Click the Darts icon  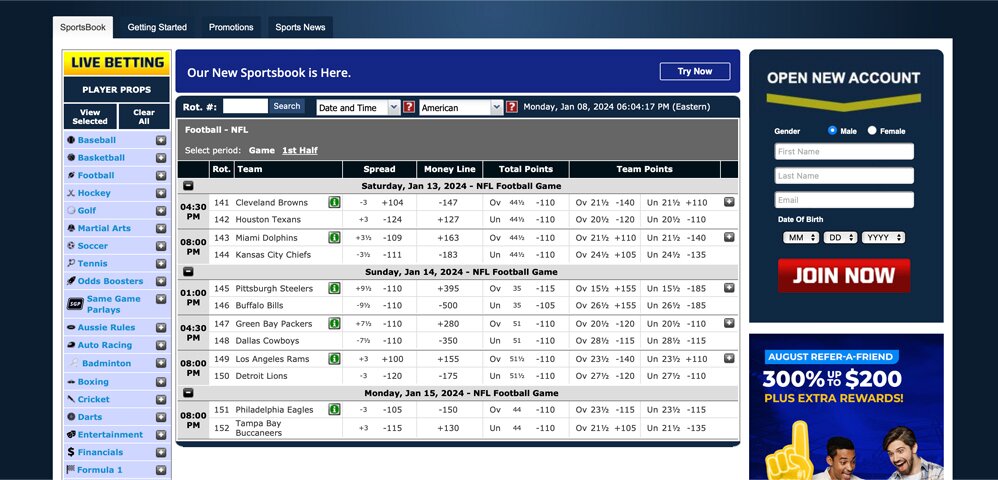(71, 417)
